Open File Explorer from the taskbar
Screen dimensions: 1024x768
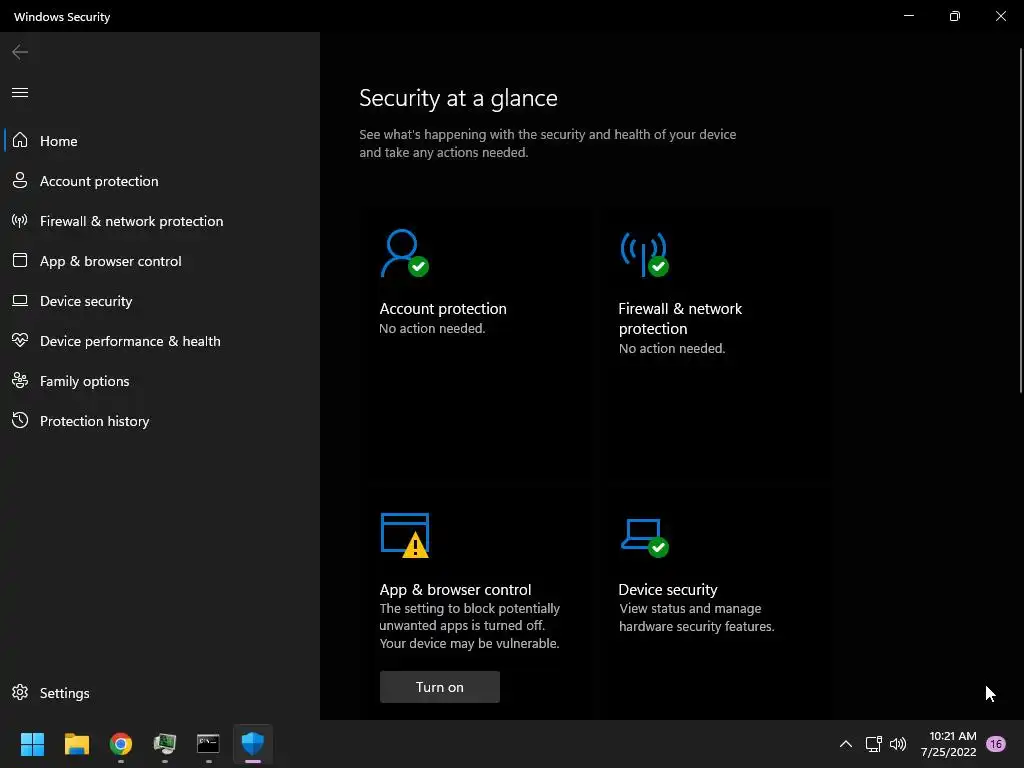[x=76, y=744]
